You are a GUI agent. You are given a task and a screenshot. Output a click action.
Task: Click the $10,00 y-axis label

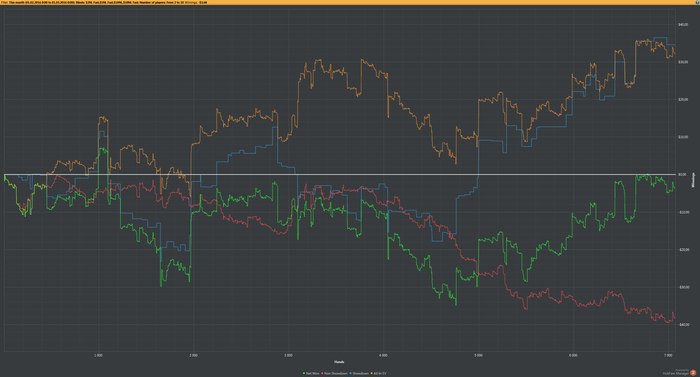click(683, 137)
